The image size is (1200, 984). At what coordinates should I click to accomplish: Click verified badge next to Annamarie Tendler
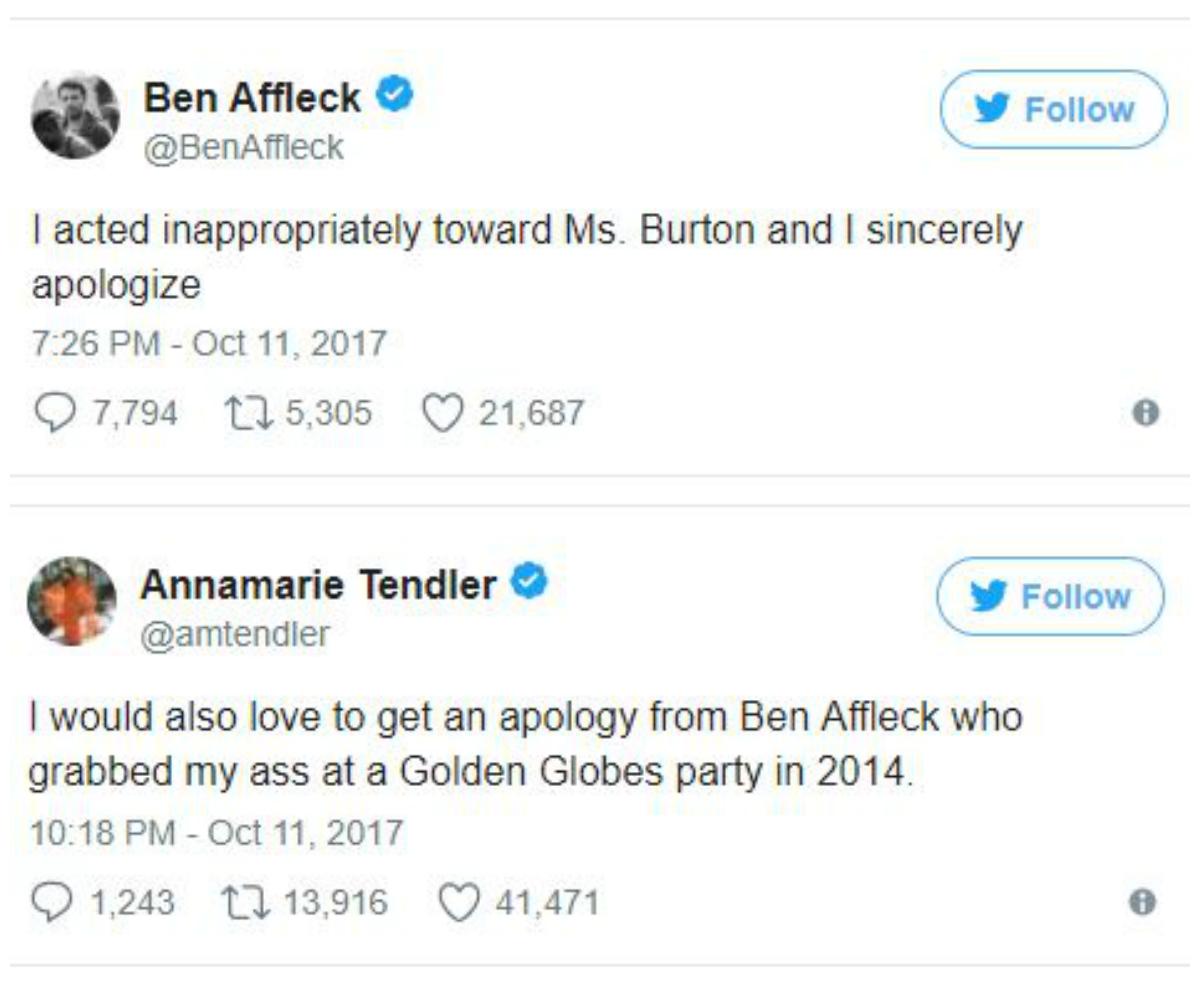click(x=530, y=582)
